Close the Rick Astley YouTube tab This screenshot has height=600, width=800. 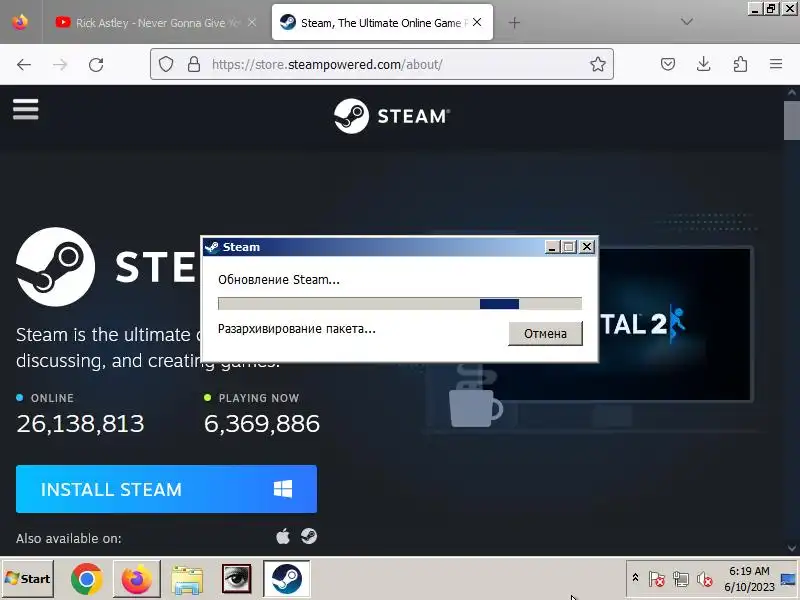coord(252,22)
